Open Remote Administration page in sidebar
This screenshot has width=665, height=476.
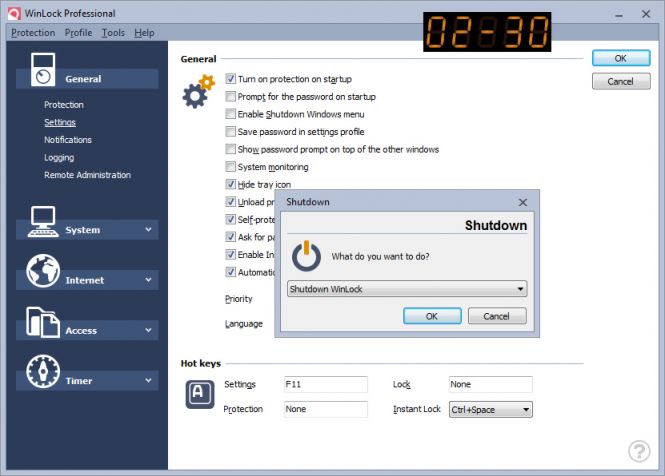[87, 175]
